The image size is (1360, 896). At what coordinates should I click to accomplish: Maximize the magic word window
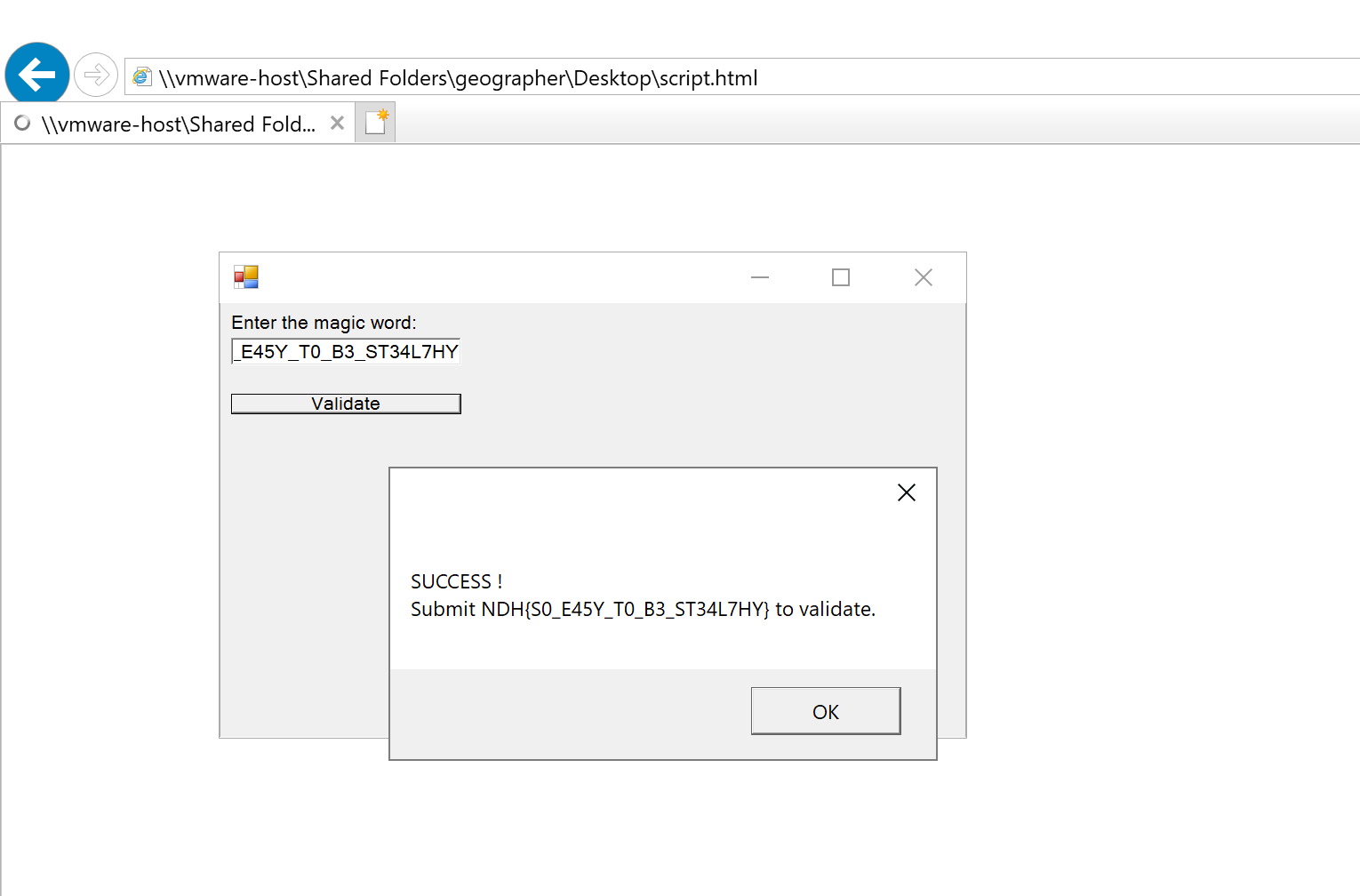click(840, 277)
